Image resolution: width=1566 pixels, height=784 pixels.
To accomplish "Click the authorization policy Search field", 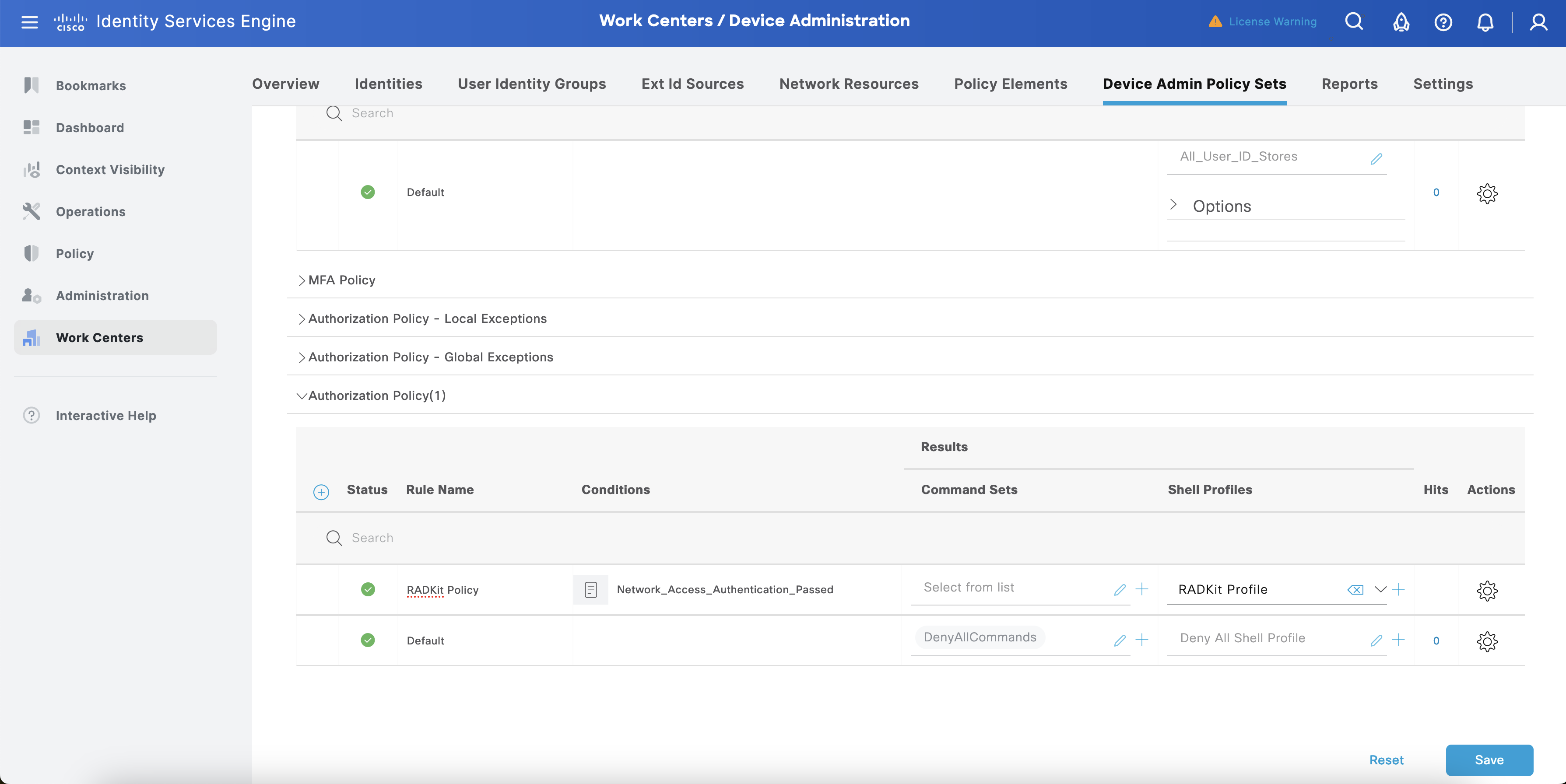I will pyautogui.click(x=910, y=538).
